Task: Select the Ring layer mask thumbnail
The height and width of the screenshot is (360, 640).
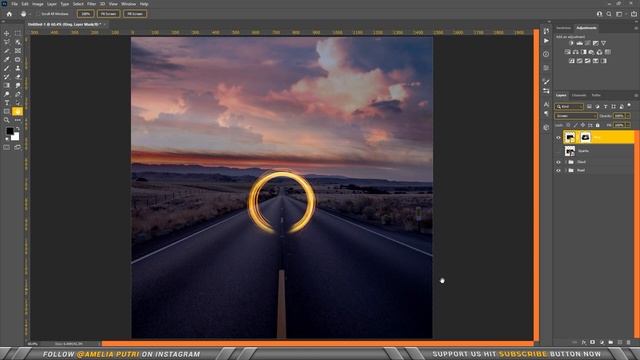Action: click(x=585, y=138)
